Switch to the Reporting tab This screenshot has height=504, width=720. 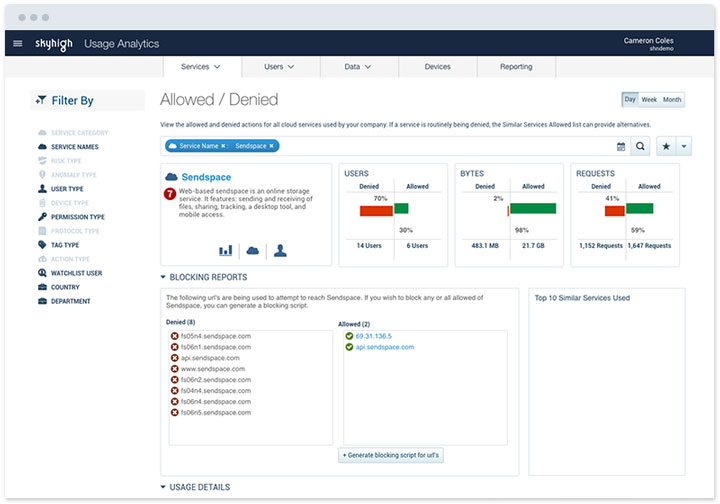click(x=516, y=67)
